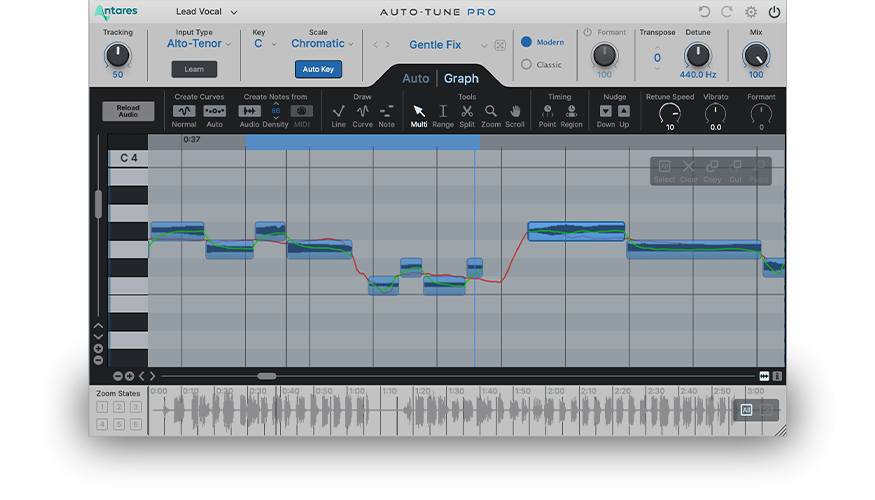Screen dimensions: 875x500
Task: Toggle the Formant power button
Action: coord(588,32)
